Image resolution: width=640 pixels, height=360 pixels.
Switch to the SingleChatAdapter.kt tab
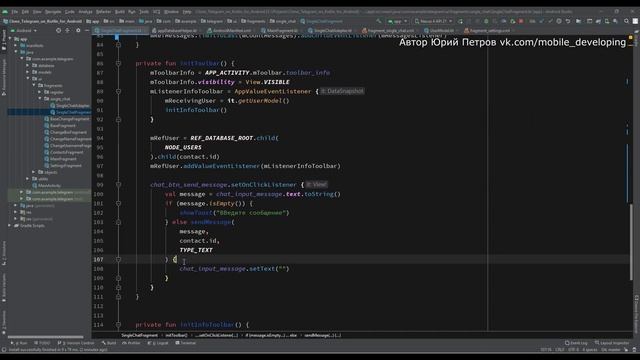330,31
